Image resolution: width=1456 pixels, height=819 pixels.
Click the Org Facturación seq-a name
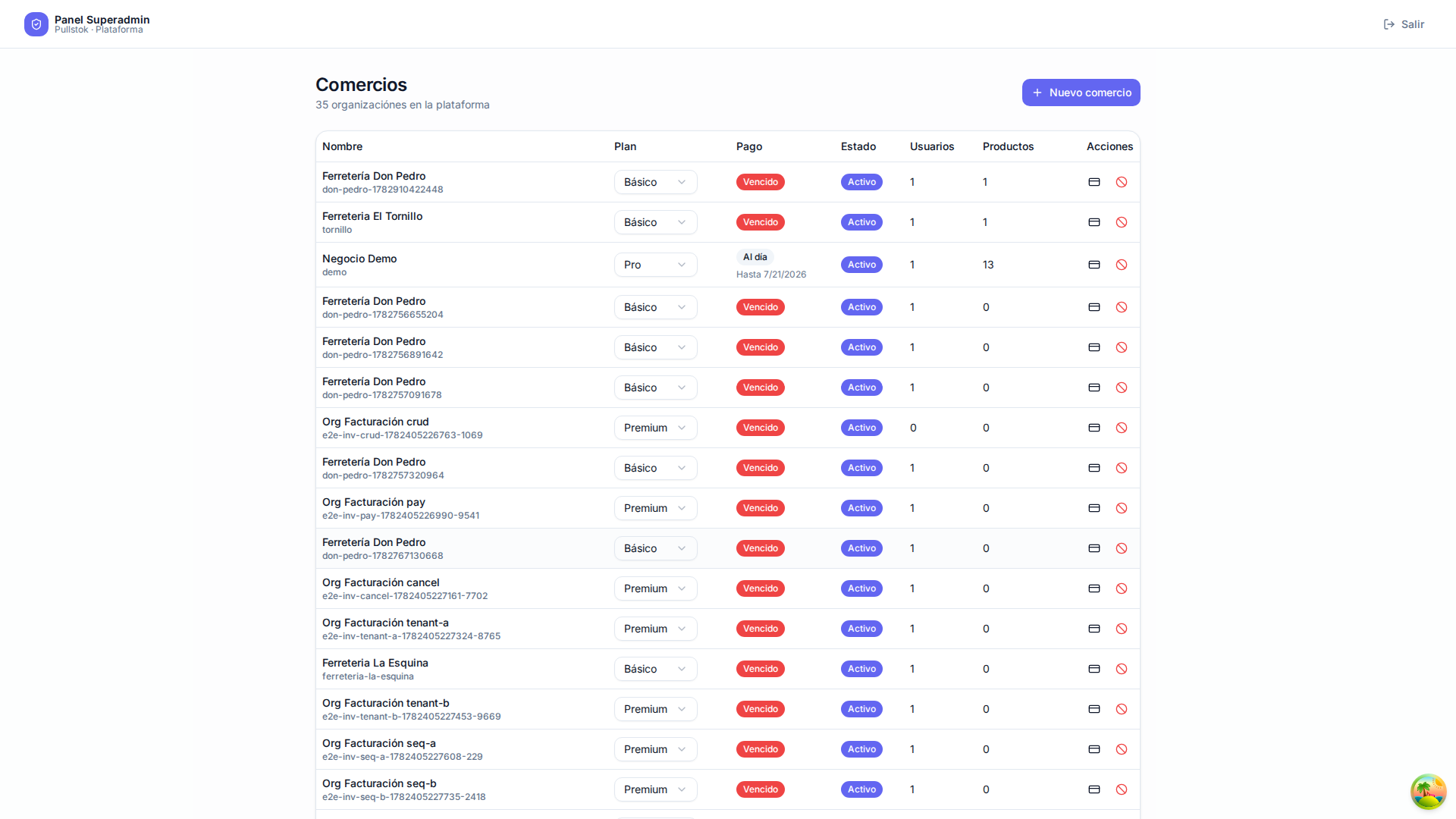click(379, 743)
